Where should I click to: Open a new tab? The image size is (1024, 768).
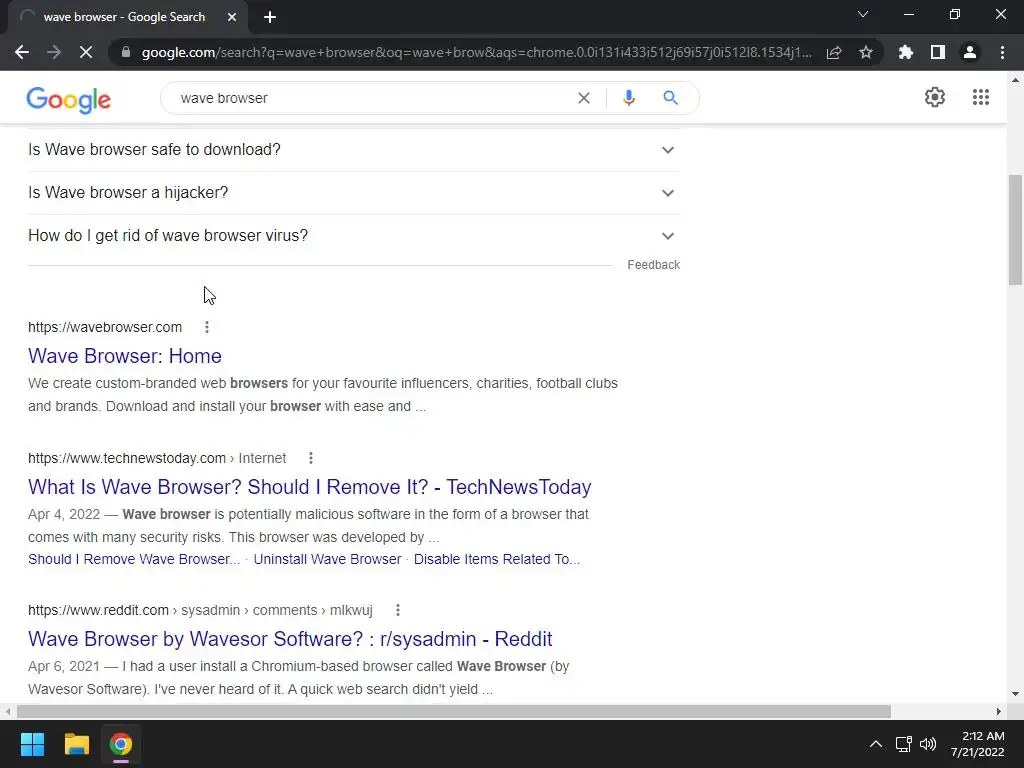point(270,18)
